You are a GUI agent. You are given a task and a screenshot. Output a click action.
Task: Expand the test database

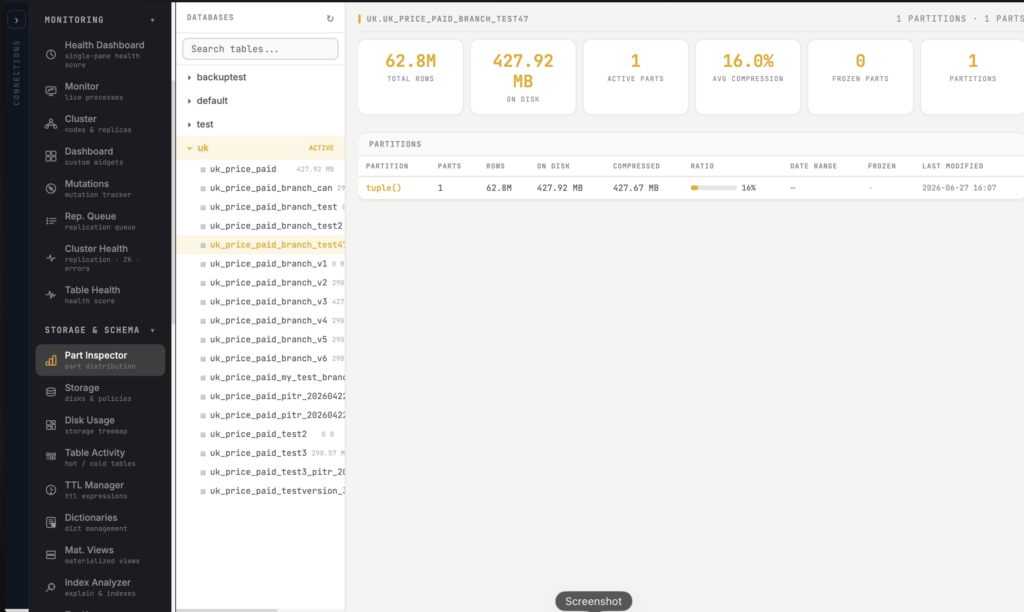[189, 124]
